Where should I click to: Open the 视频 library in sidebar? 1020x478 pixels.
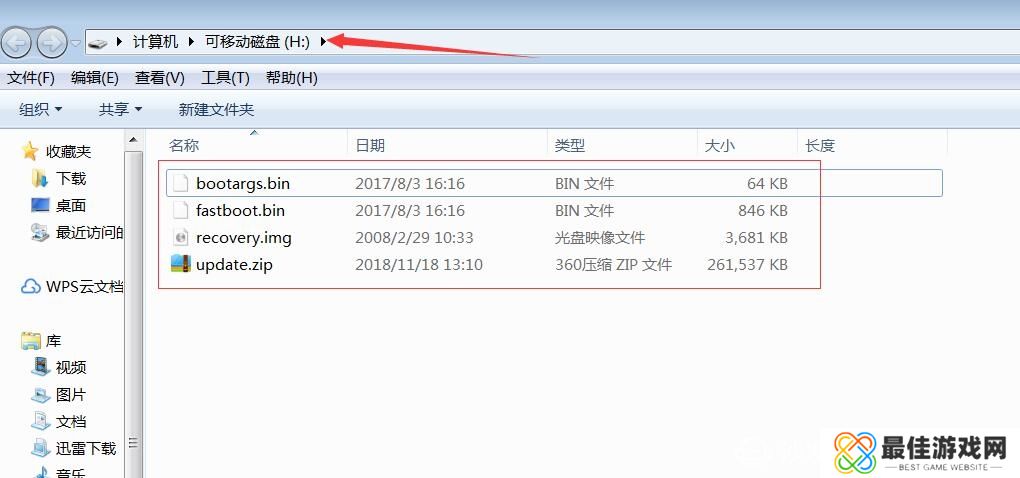coord(72,367)
